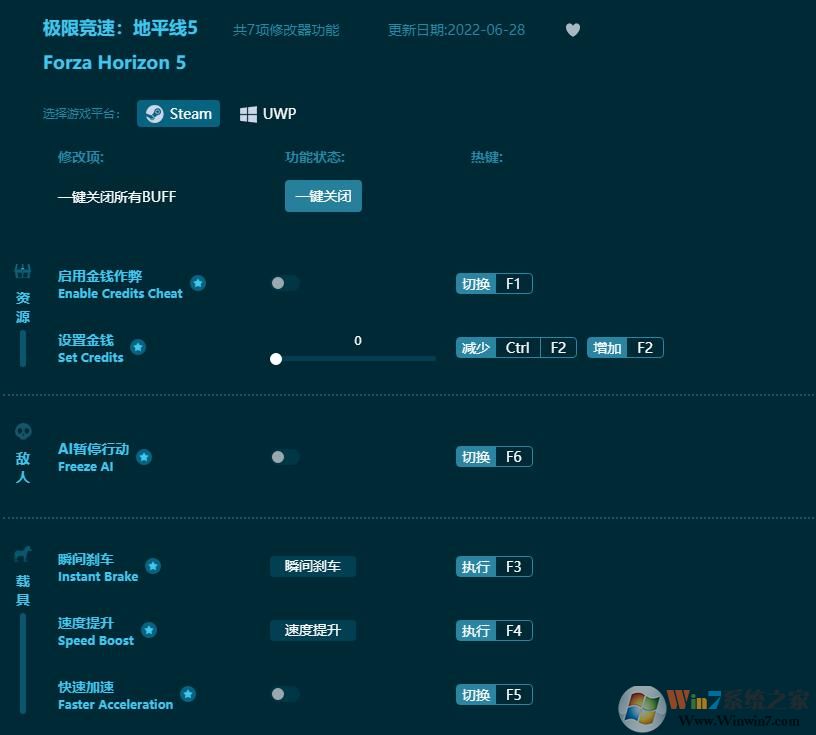Screen dimensions: 816x735
Task: Turn on the Faster Acceleration toggle
Action: click(283, 694)
